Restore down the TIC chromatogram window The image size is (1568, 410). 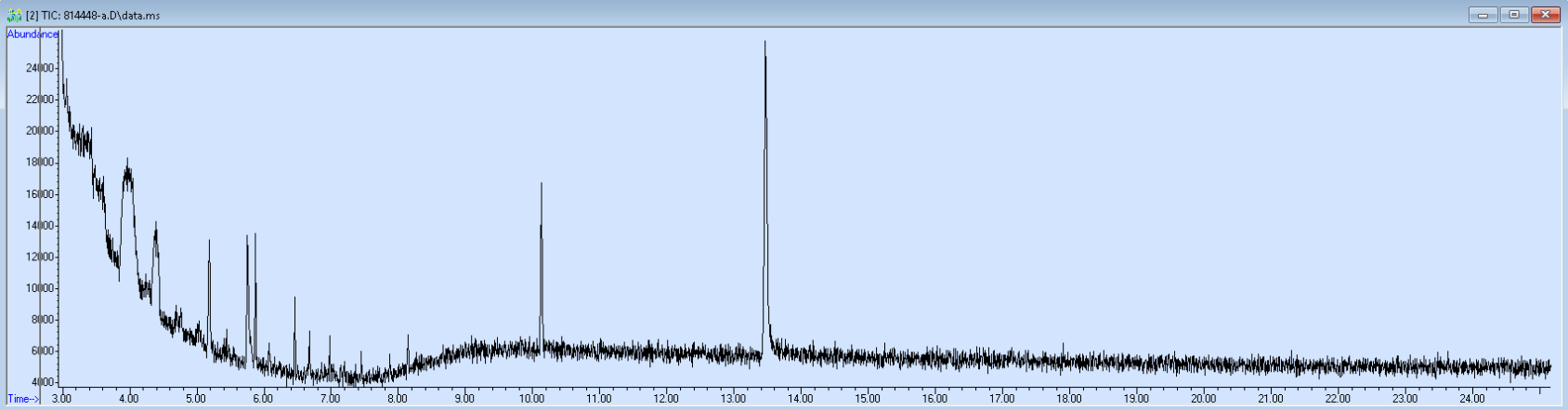(x=1514, y=15)
